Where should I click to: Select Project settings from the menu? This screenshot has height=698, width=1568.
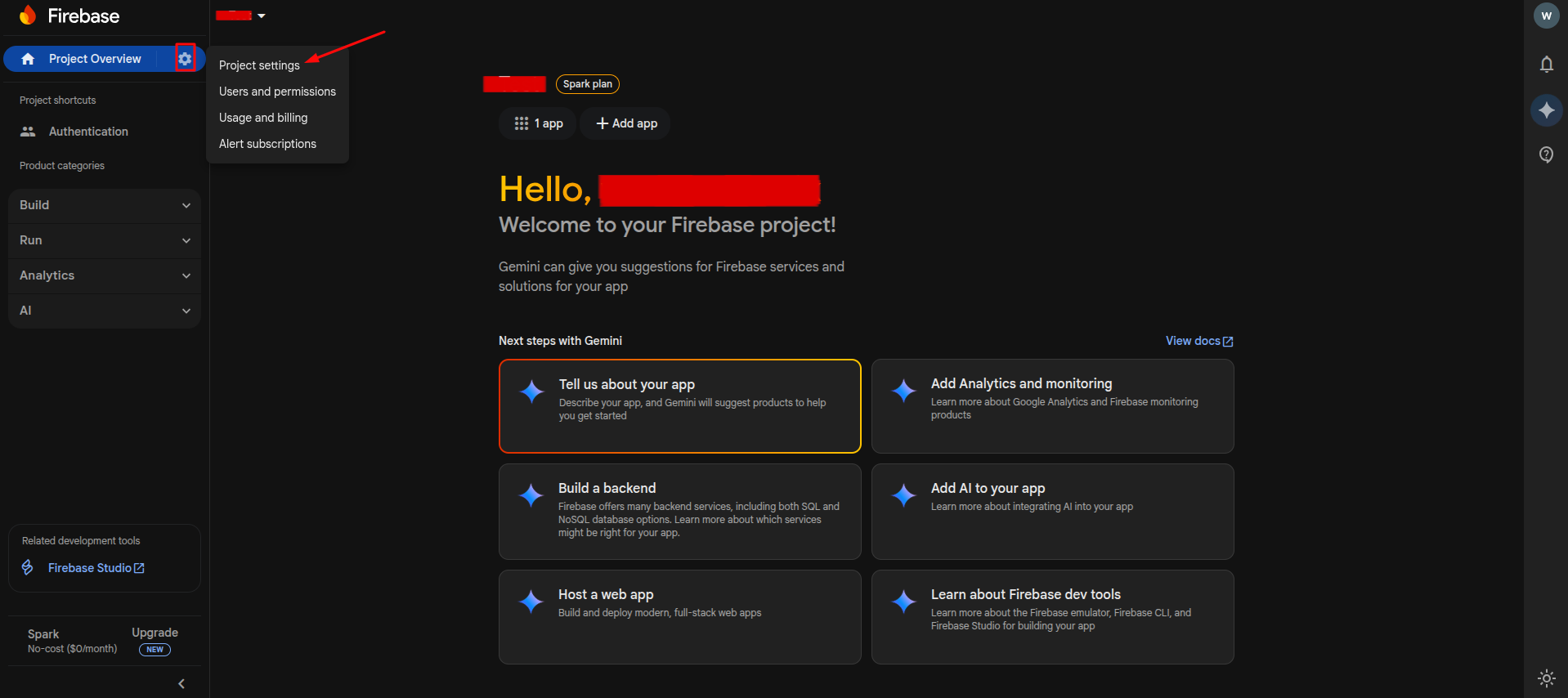click(x=259, y=65)
